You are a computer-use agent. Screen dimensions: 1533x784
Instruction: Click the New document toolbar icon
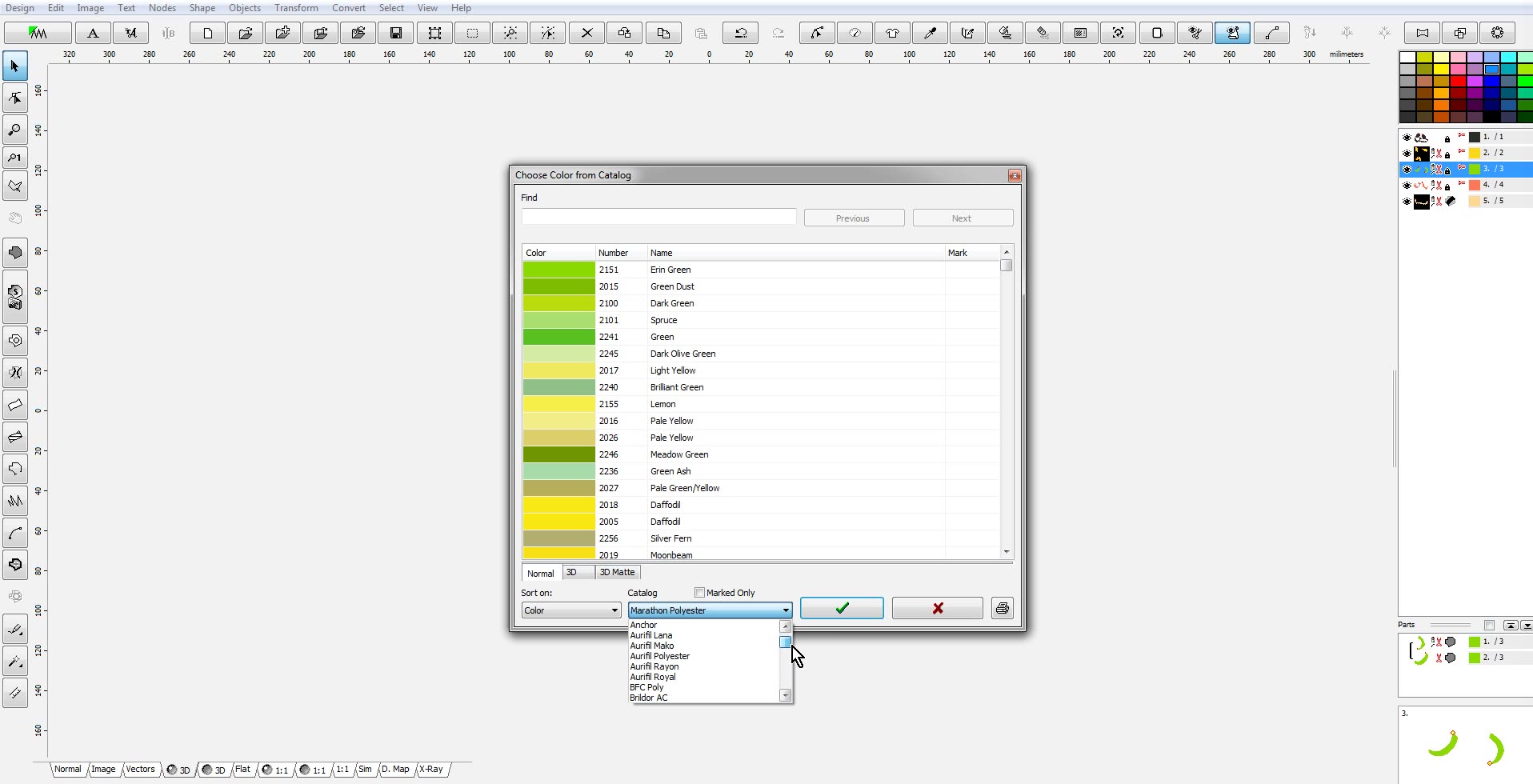coord(206,33)
